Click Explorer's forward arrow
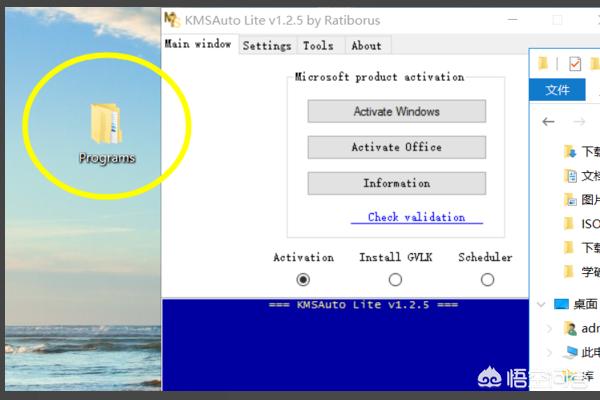600x400 pixels. (579, 122)
